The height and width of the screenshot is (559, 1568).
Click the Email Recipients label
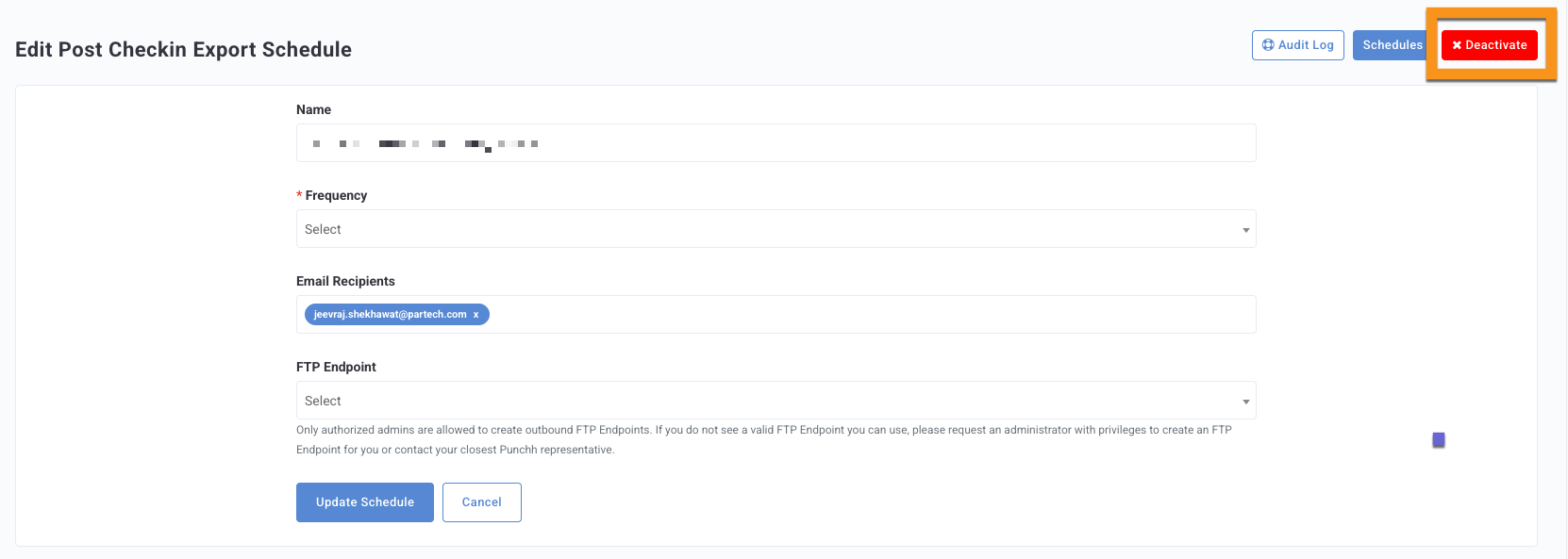click(x=345, y=282)
